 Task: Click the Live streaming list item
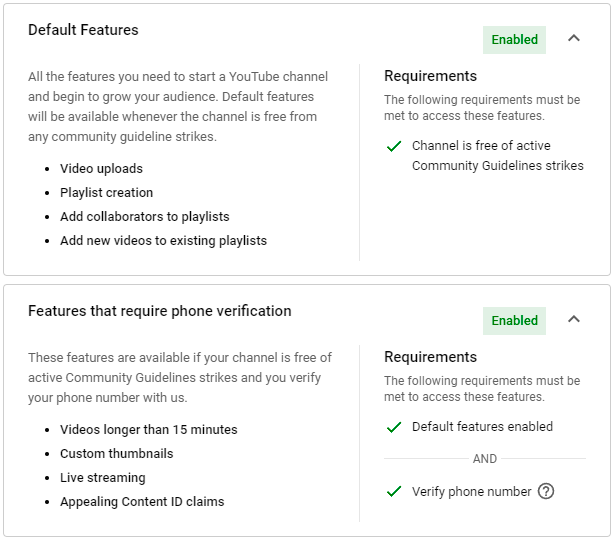[102, 478]
